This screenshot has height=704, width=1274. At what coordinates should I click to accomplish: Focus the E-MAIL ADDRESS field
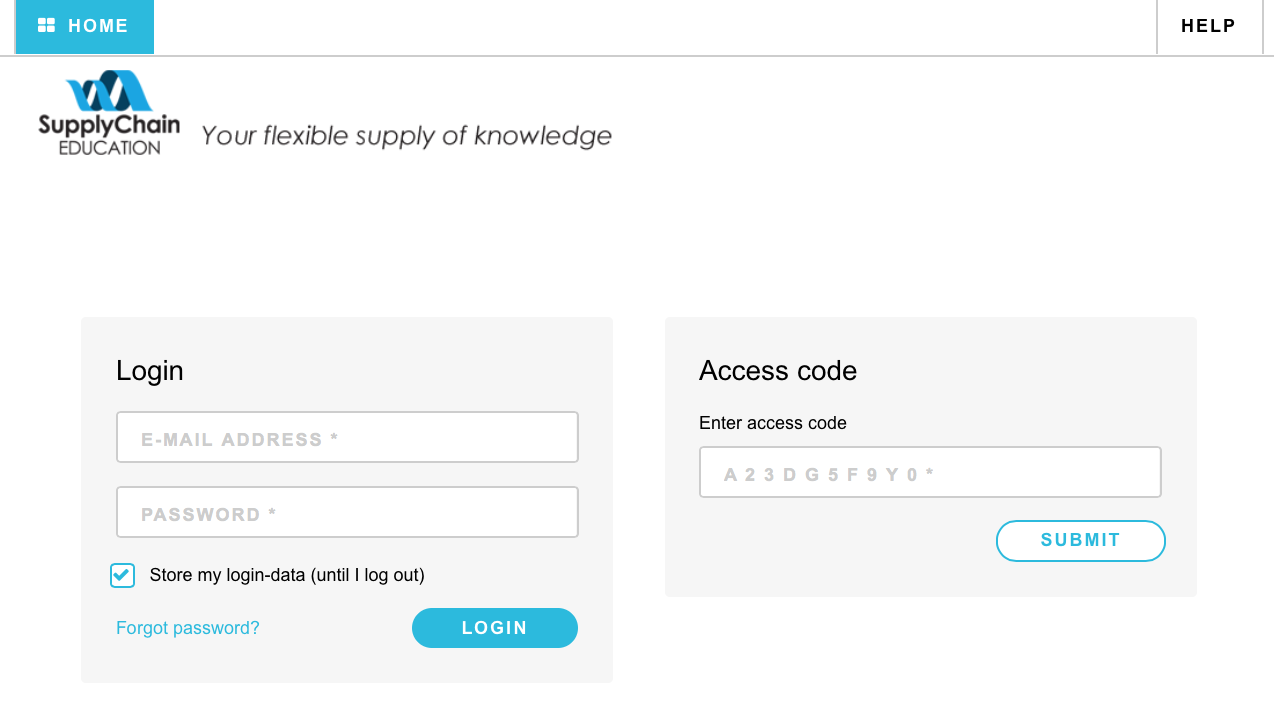(347, 437)
